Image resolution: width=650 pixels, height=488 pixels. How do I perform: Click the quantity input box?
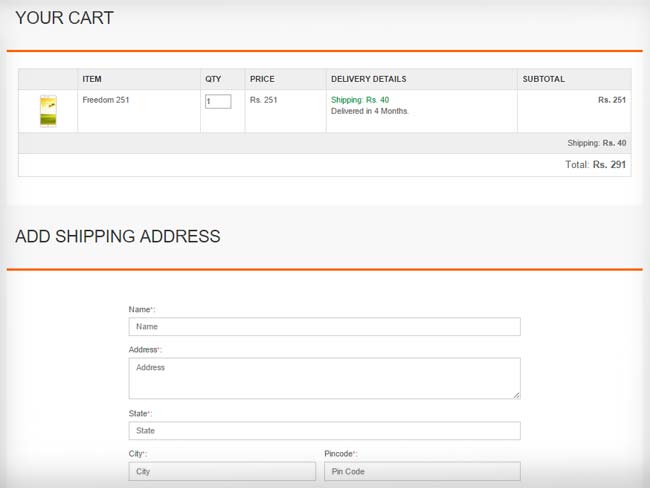[x=218, y=101]
